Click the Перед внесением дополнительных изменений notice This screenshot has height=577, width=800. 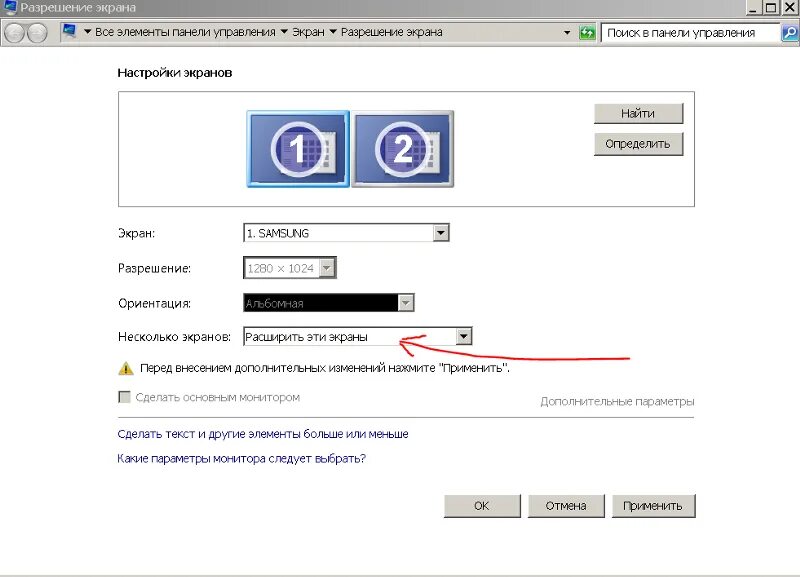pyautogui.click(x=324, y=368)
